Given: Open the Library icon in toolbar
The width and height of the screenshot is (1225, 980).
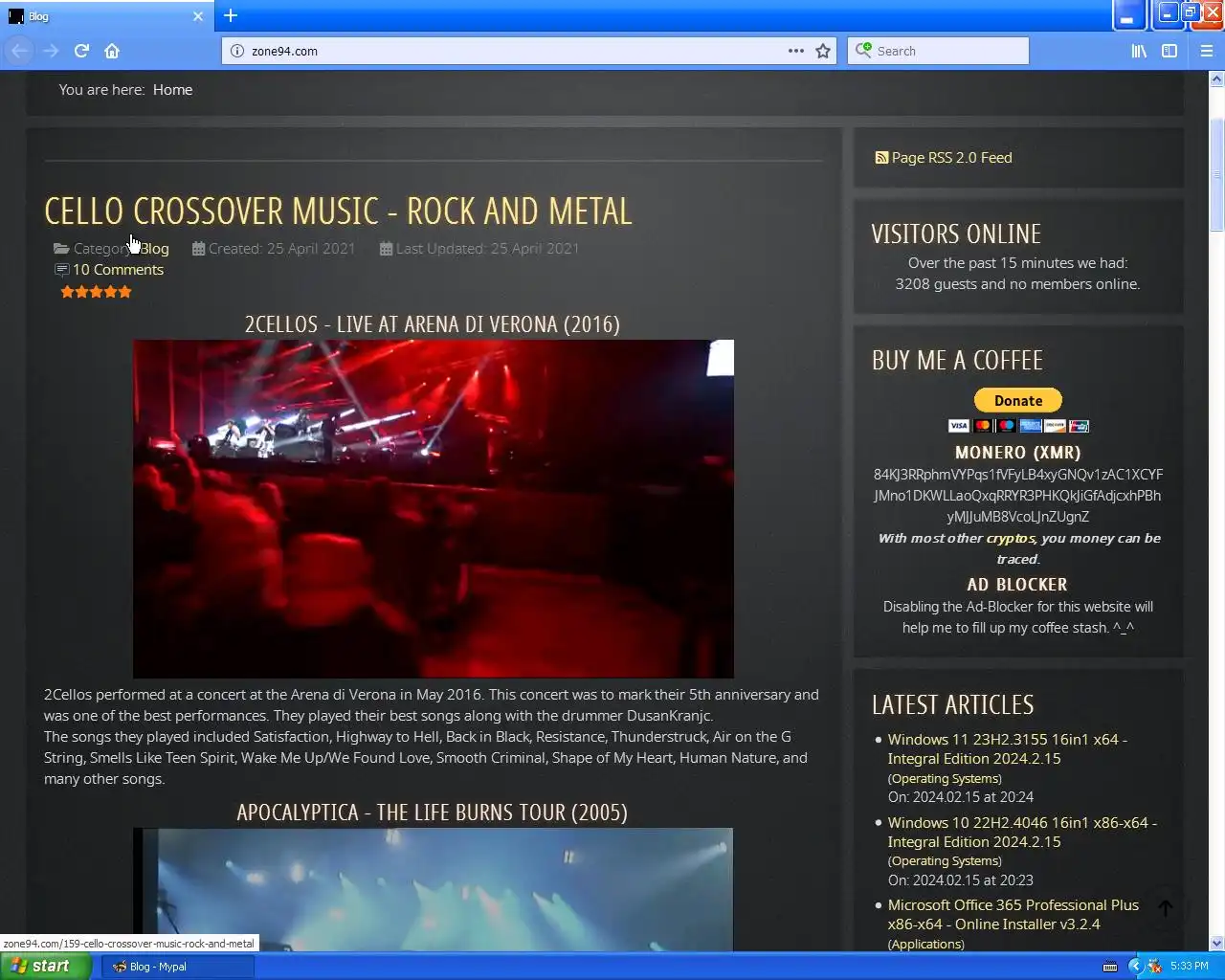Looking at the screenshot, I should pos(1139,51).
